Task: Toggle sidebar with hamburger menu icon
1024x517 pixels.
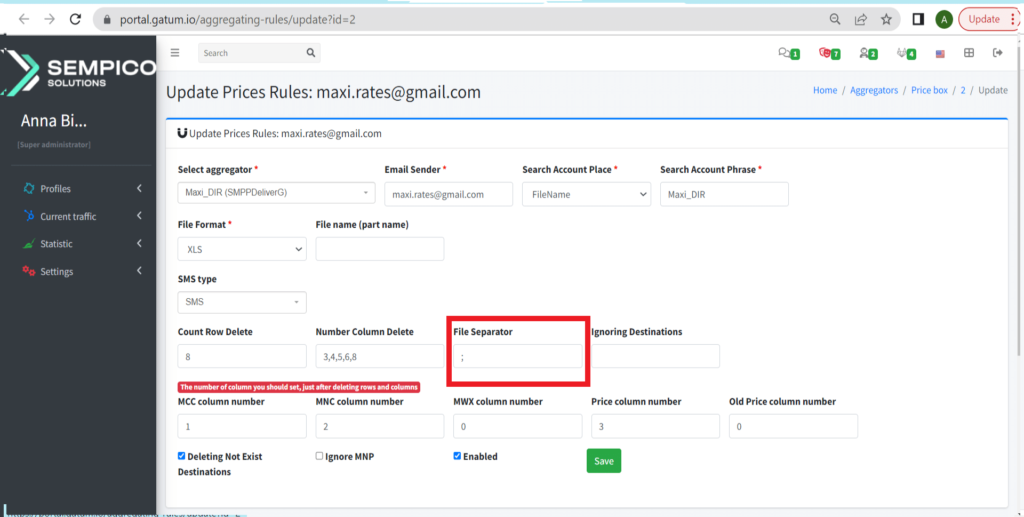Action: pyautogui.click(x=175, y=53)
